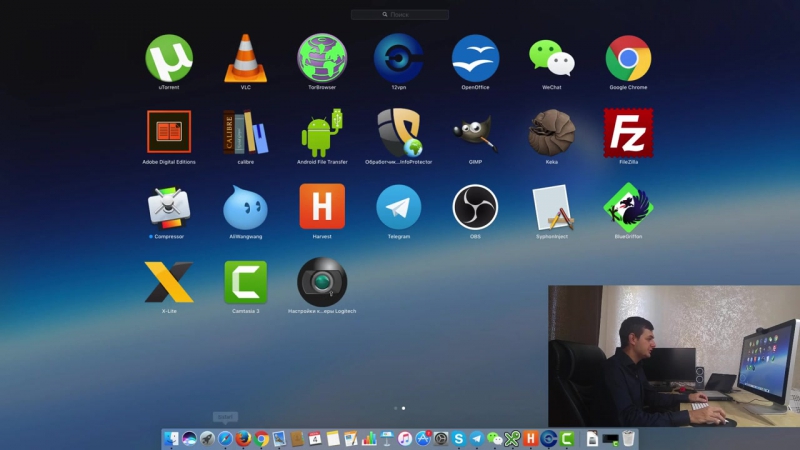Click the Launchpad search field
Screen dimensions: 800x450
(400, 15)
